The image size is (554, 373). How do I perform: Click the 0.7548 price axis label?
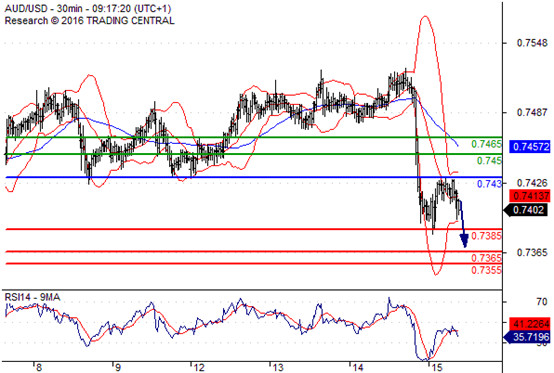[x=532, y=43]
